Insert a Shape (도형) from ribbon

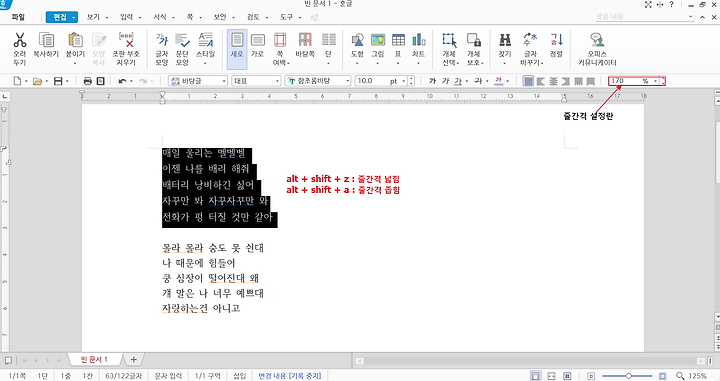pos(357,40)
